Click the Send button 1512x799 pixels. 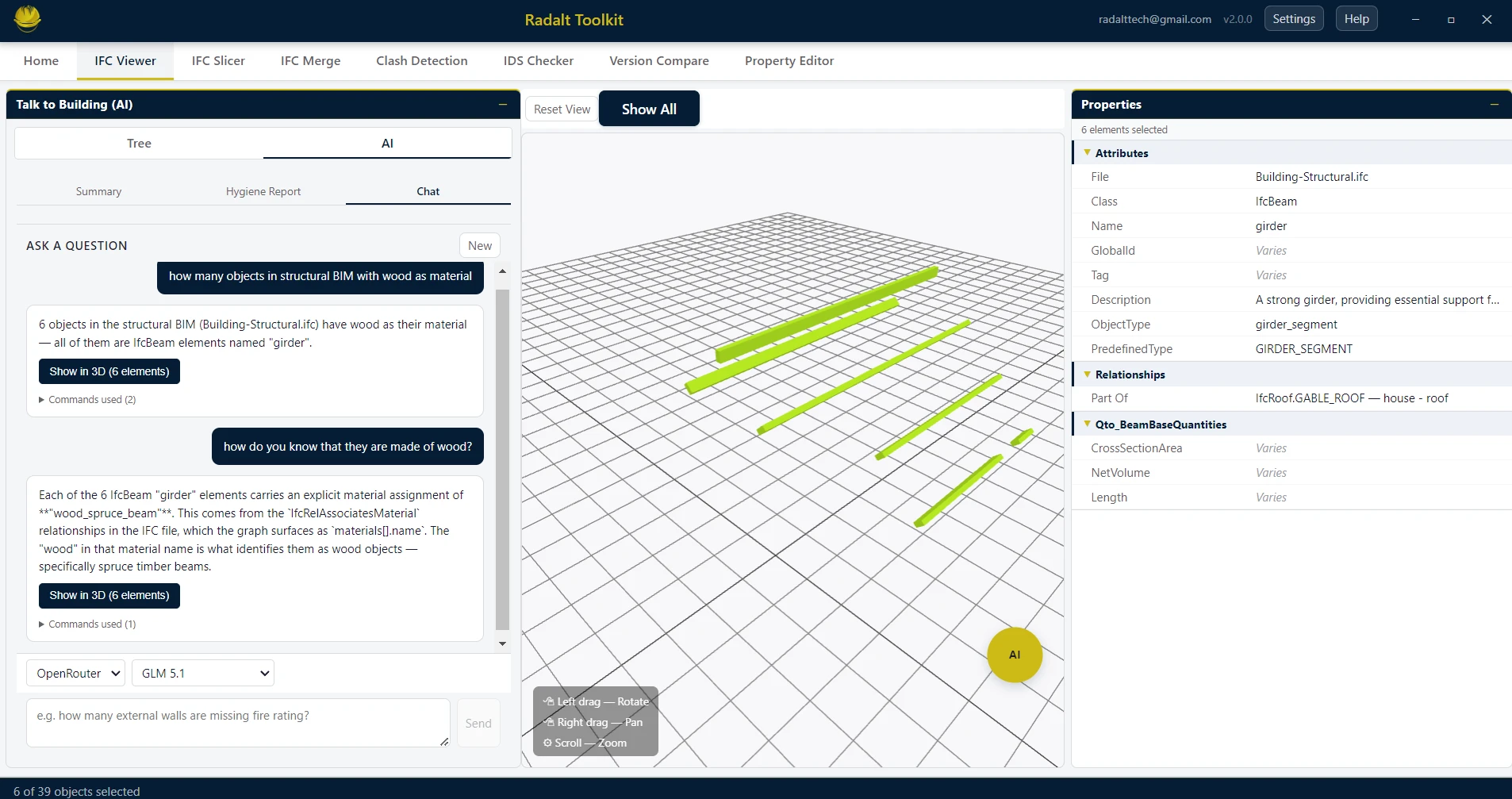478,723
